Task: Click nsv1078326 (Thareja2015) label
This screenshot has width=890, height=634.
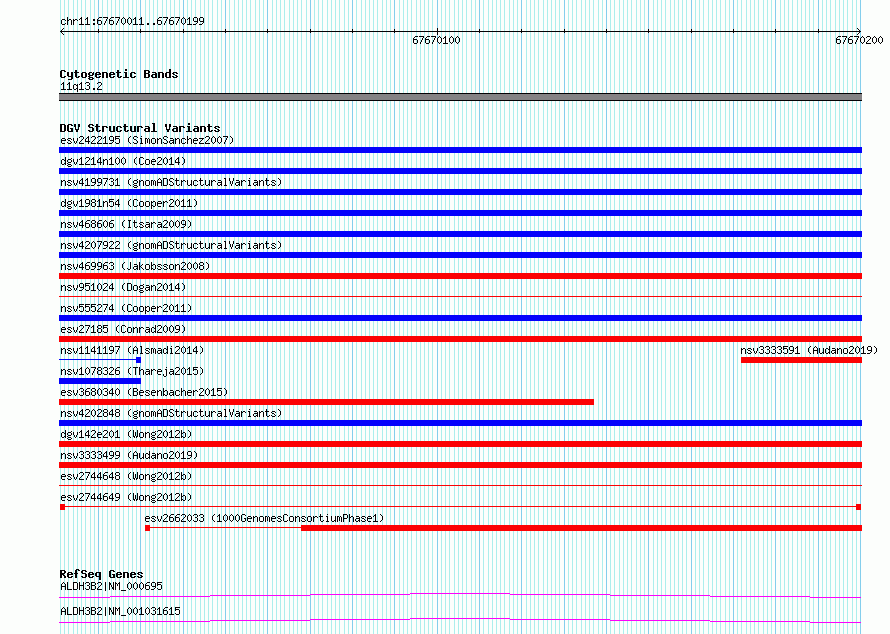Action: coord(132,371)
